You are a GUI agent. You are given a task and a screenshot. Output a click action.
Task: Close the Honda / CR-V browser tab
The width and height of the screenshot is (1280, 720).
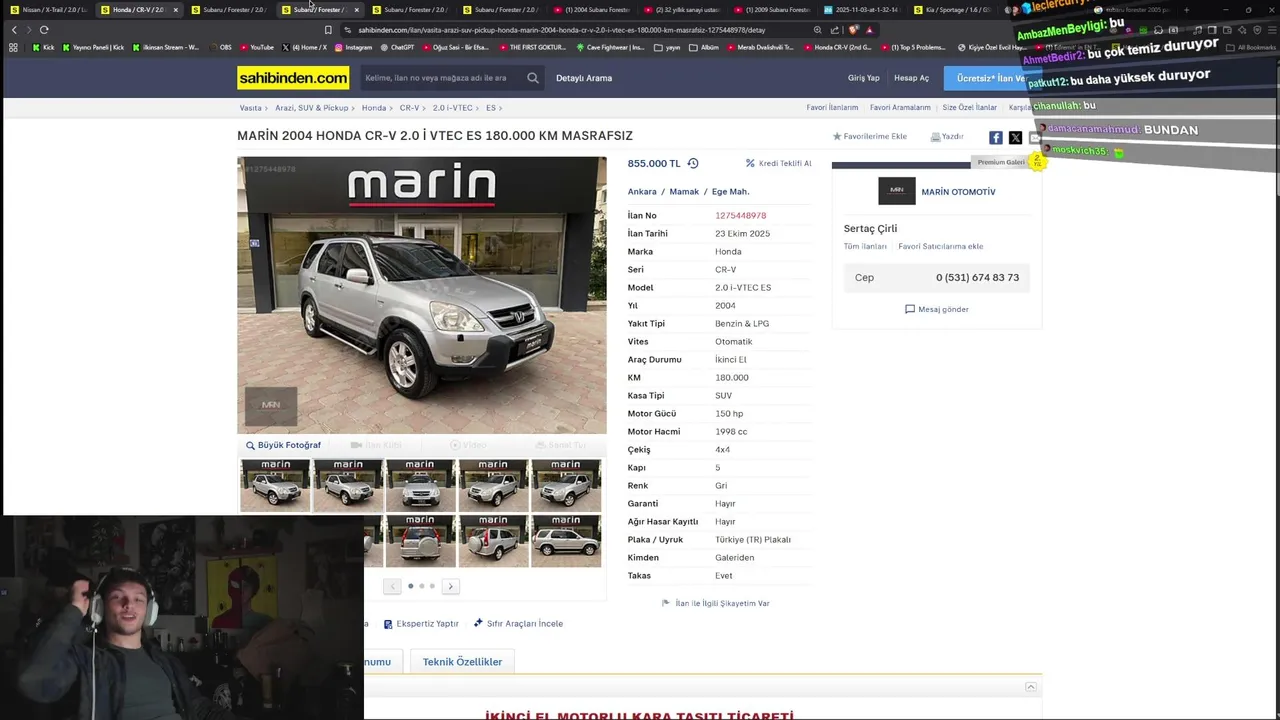coord(175,10)
